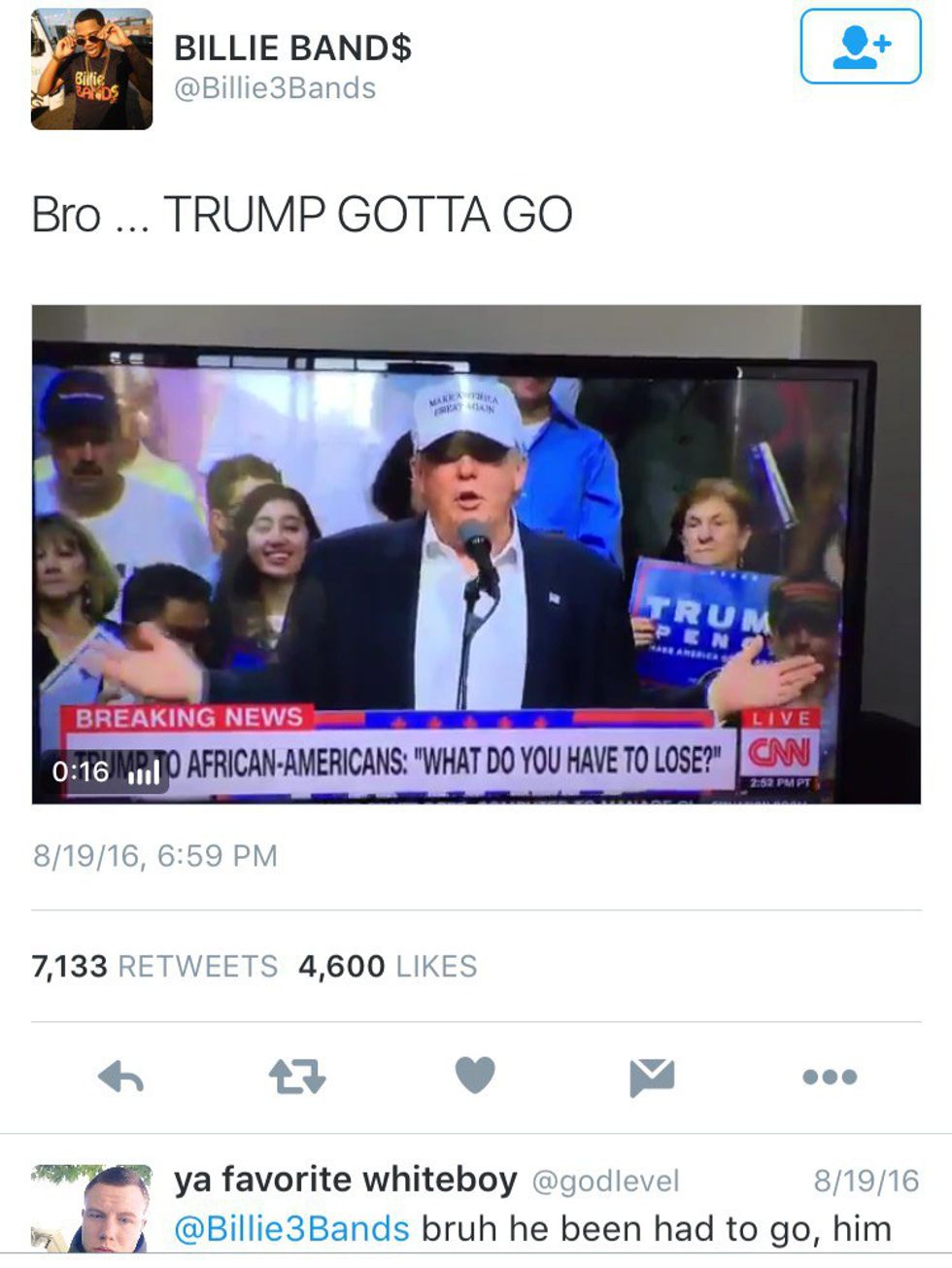Click the retweet arrows icon

(297, 1077)
